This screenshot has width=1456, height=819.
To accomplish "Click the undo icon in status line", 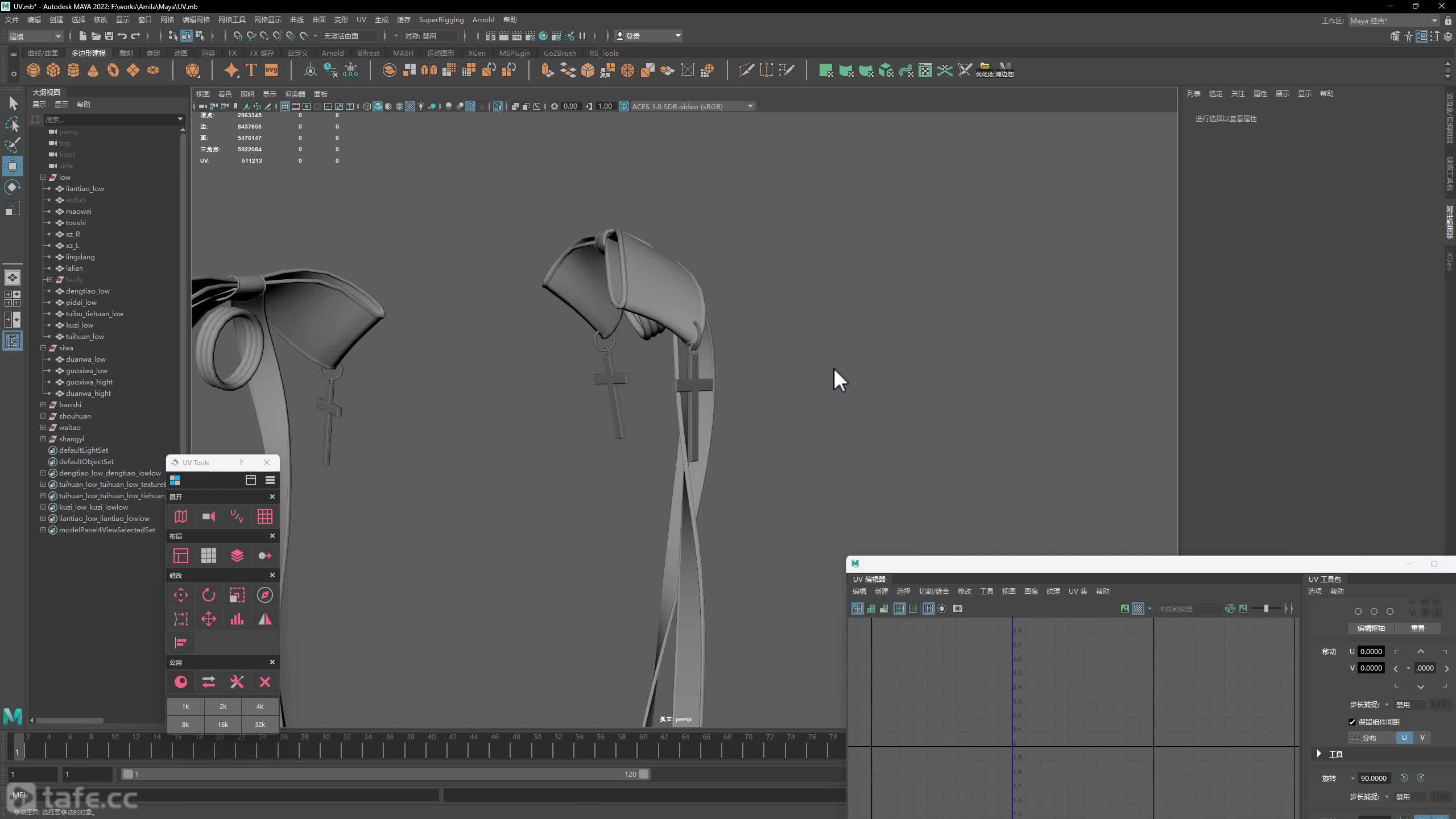I will click(122, 36).
